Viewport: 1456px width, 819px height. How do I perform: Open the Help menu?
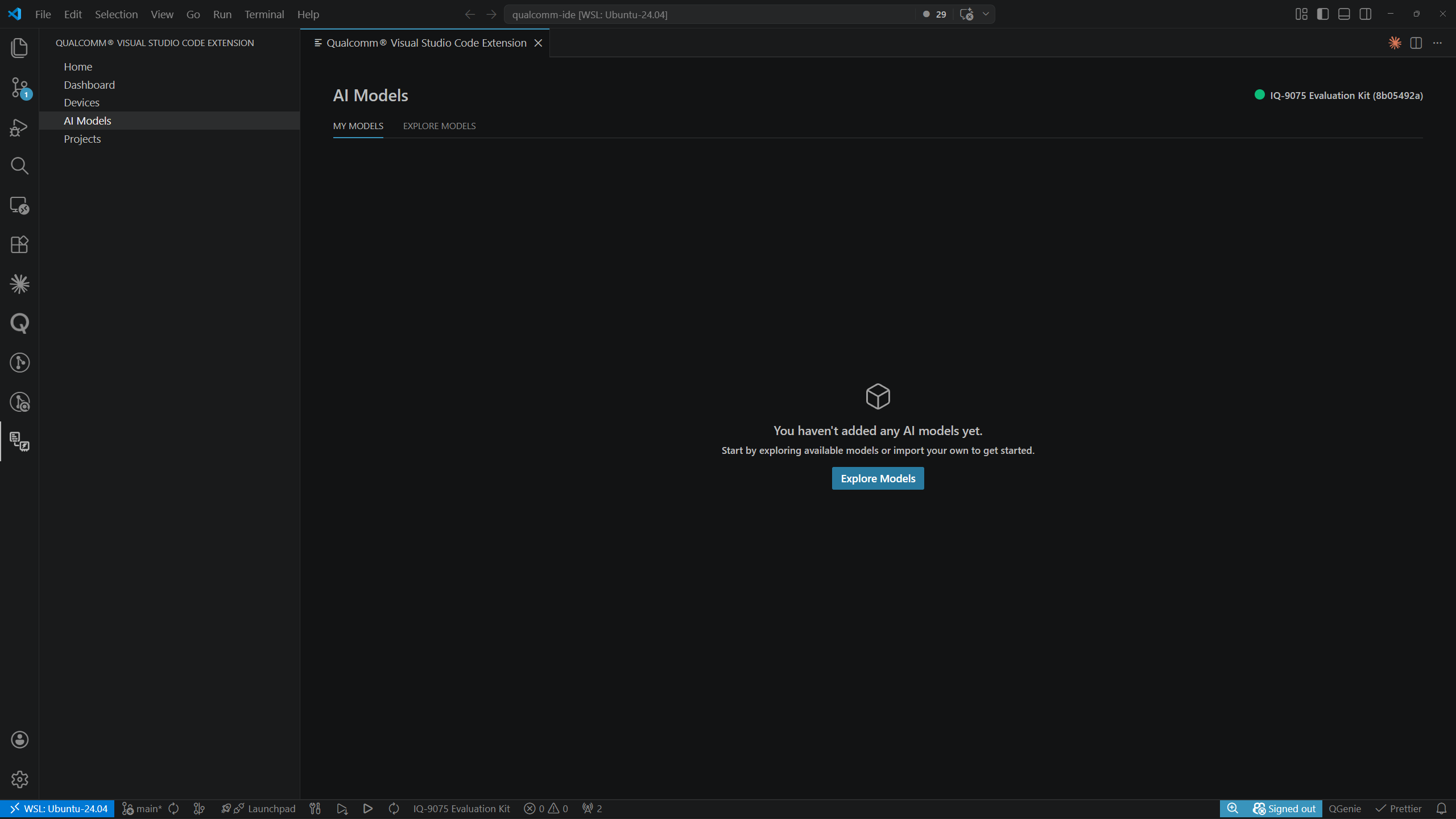pos(308,14)
